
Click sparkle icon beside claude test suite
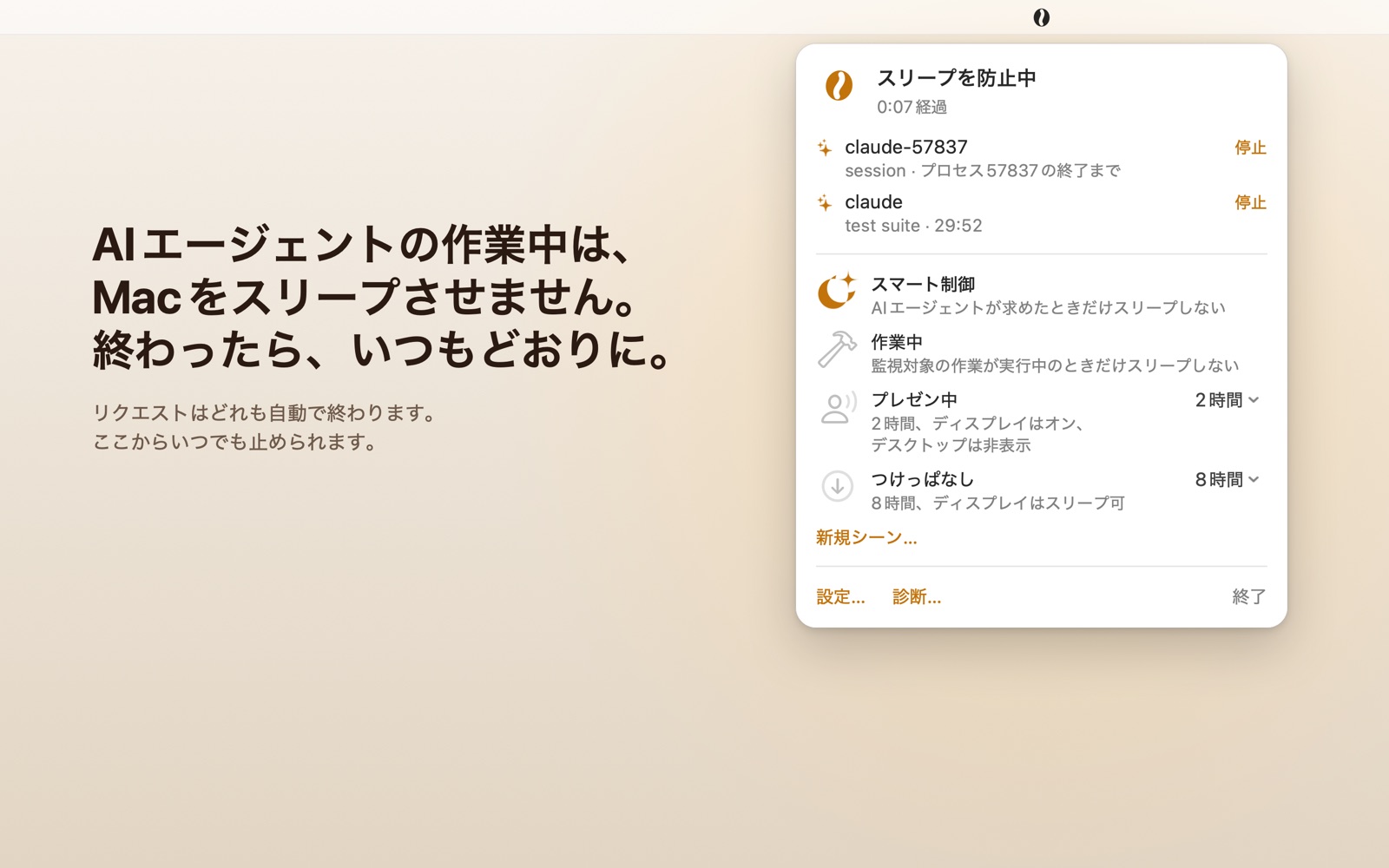click(825, 203)
